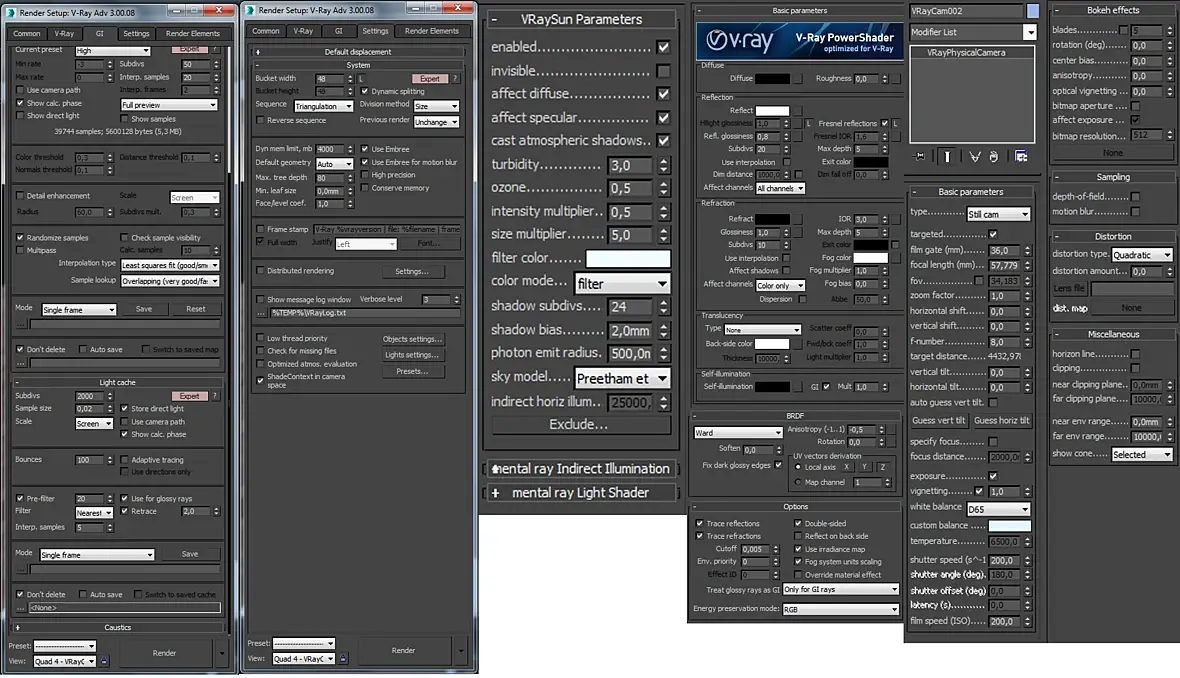Select Settings tab in right Render Setup
1180x678 pixels.
(375, 31)
